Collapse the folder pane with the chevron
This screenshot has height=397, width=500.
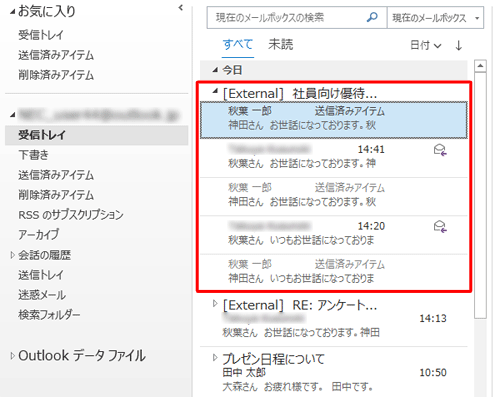tap(181, 7)
